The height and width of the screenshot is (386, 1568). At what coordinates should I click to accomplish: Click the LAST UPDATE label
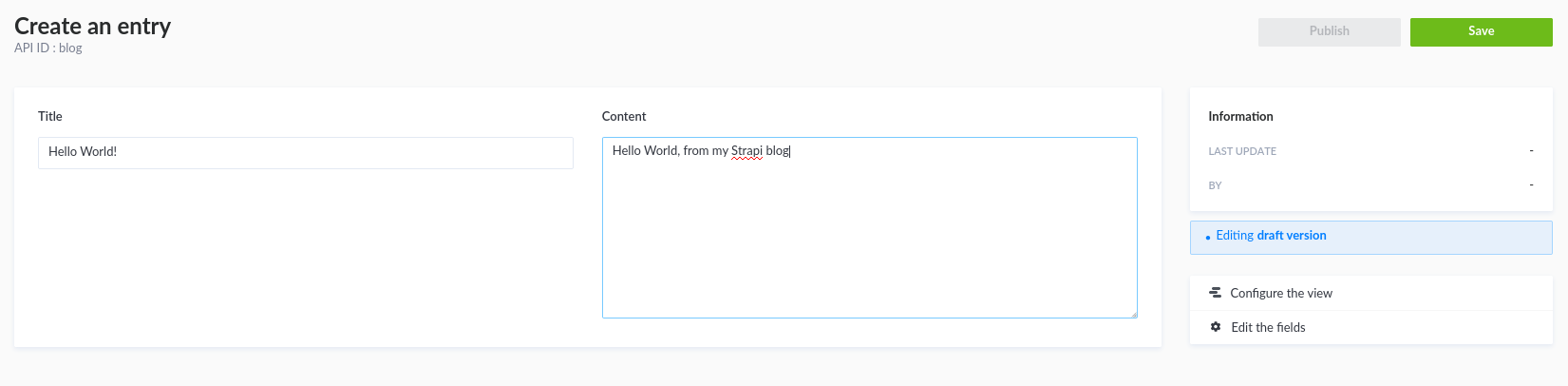1242,151
